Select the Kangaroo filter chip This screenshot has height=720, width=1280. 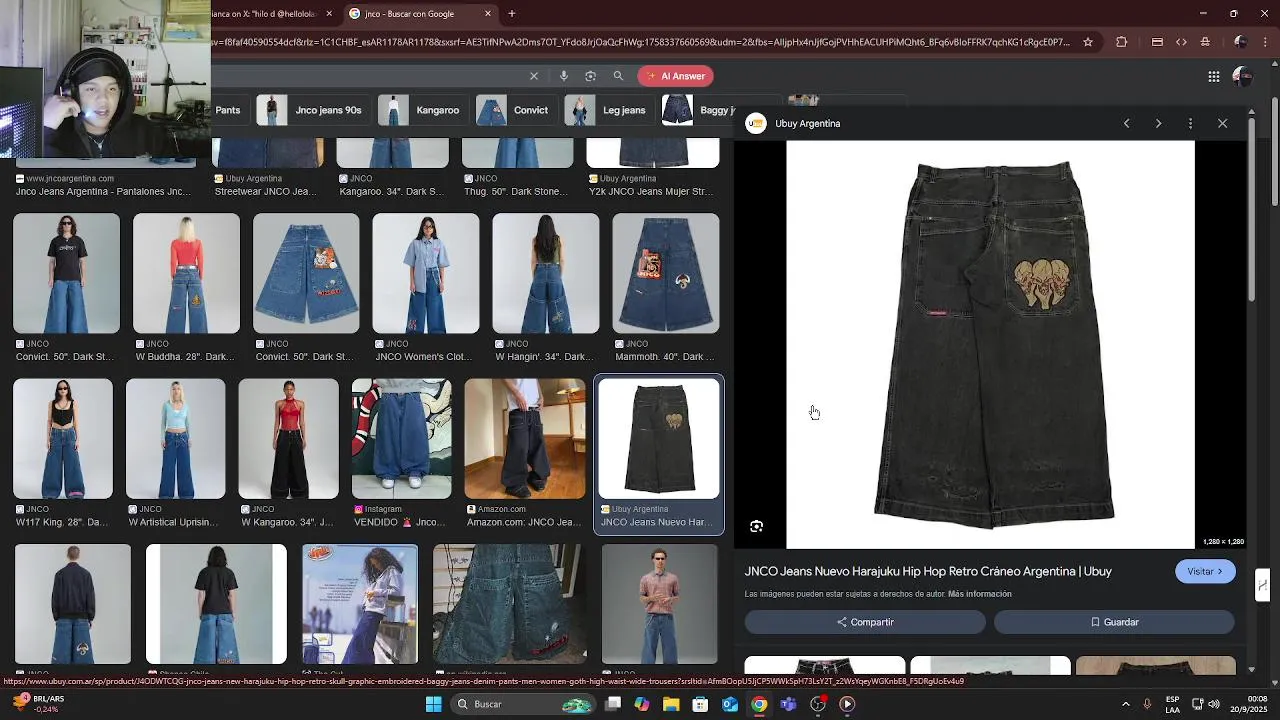[x=423, y=110]
